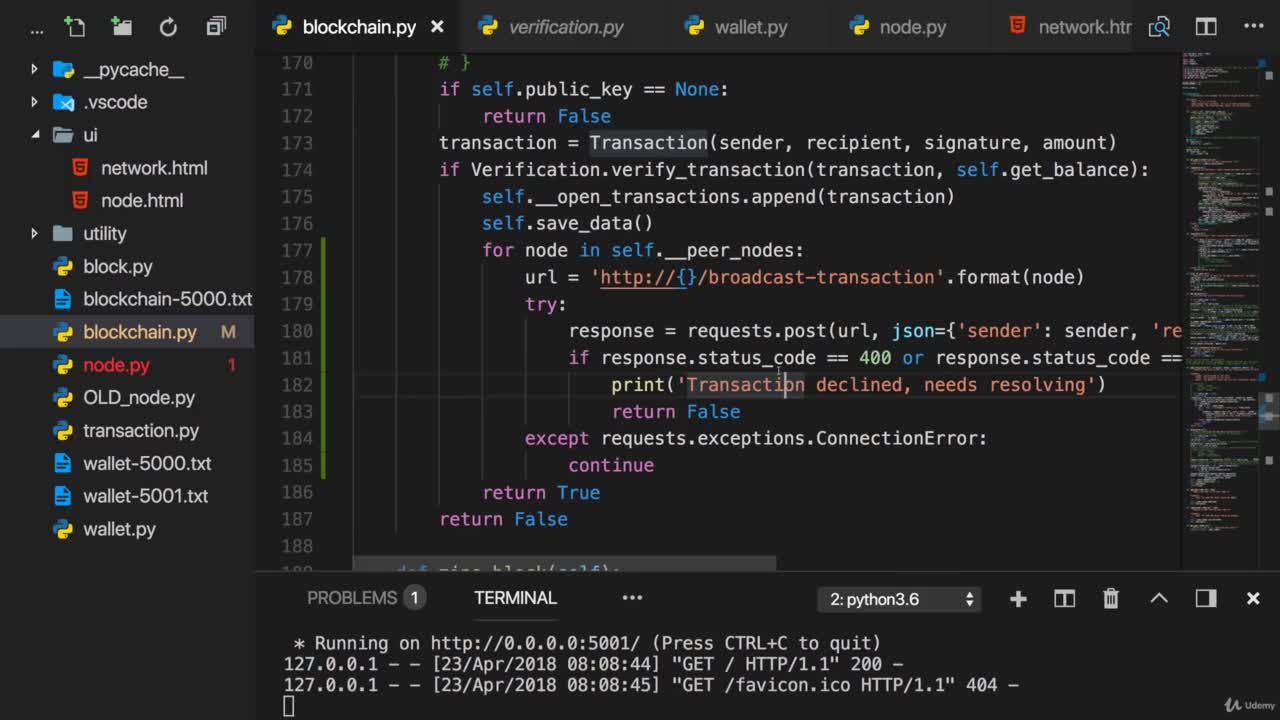Click the New Folder icon in explorer
The height and width of the screenshot is (720, 1280).
coord(122,27)
